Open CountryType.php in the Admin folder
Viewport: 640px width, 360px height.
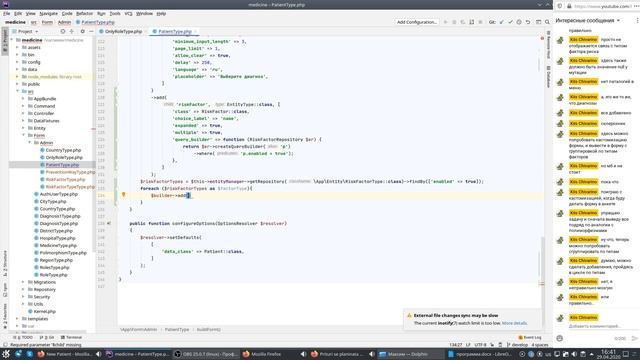pyautogui.click(x=63, y=150)
